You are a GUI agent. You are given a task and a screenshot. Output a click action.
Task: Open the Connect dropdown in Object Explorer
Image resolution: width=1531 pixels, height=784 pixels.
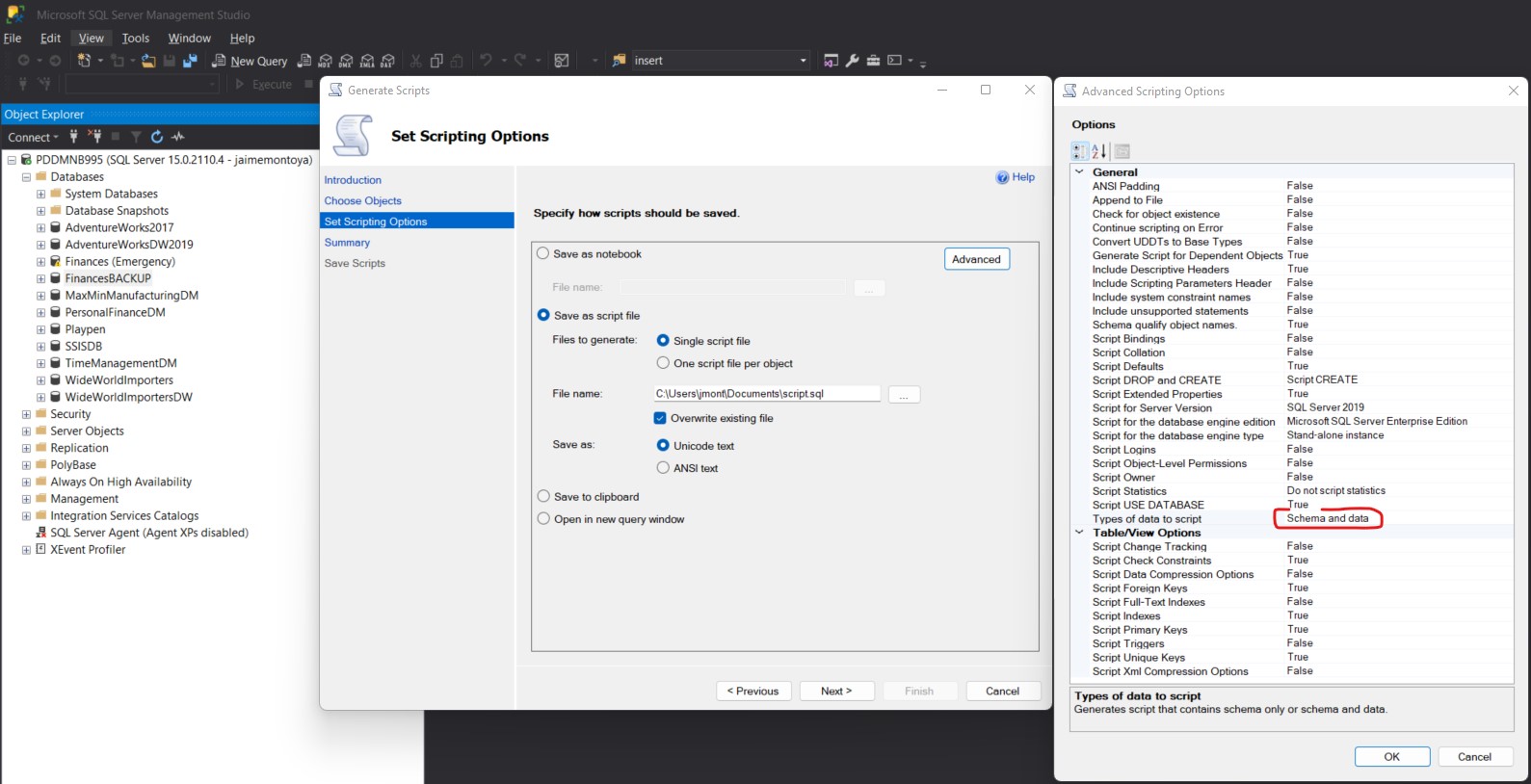[x=34, y=137]
